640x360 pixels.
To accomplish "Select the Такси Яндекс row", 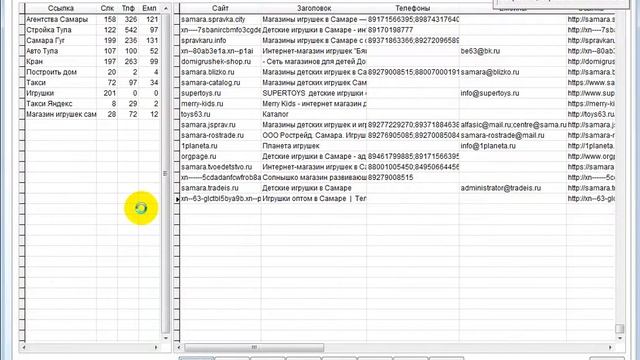I will [x=93, y=104].
